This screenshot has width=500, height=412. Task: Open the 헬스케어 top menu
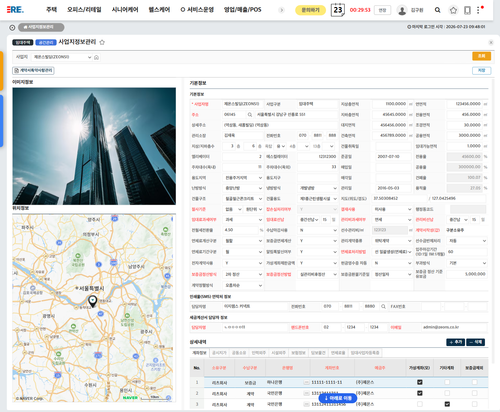tap(159, 10)
